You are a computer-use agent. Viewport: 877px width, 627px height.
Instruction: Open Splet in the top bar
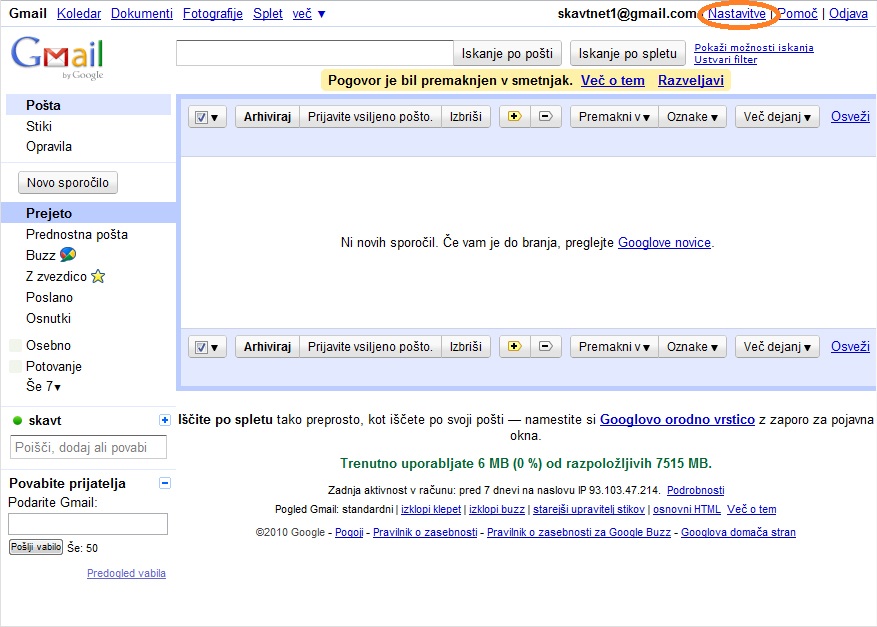[x=267, y=13]
